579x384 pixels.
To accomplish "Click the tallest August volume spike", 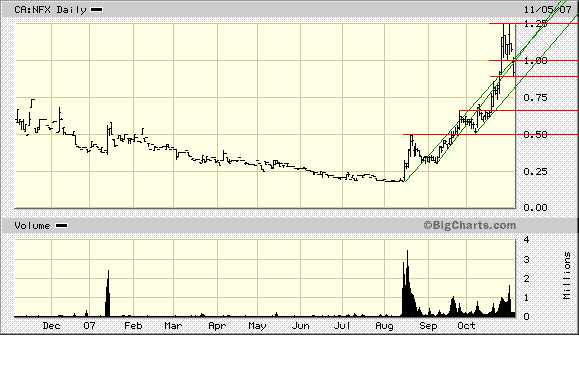I will tap(407, 284).
